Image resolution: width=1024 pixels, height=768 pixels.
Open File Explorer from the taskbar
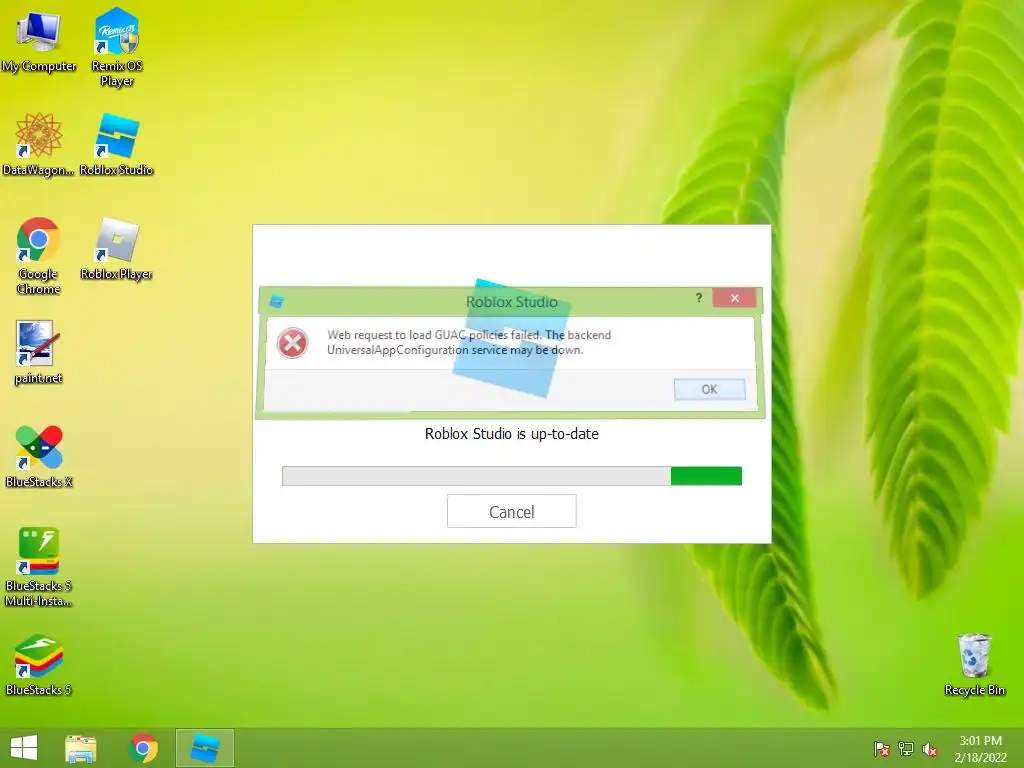[81, 748]
